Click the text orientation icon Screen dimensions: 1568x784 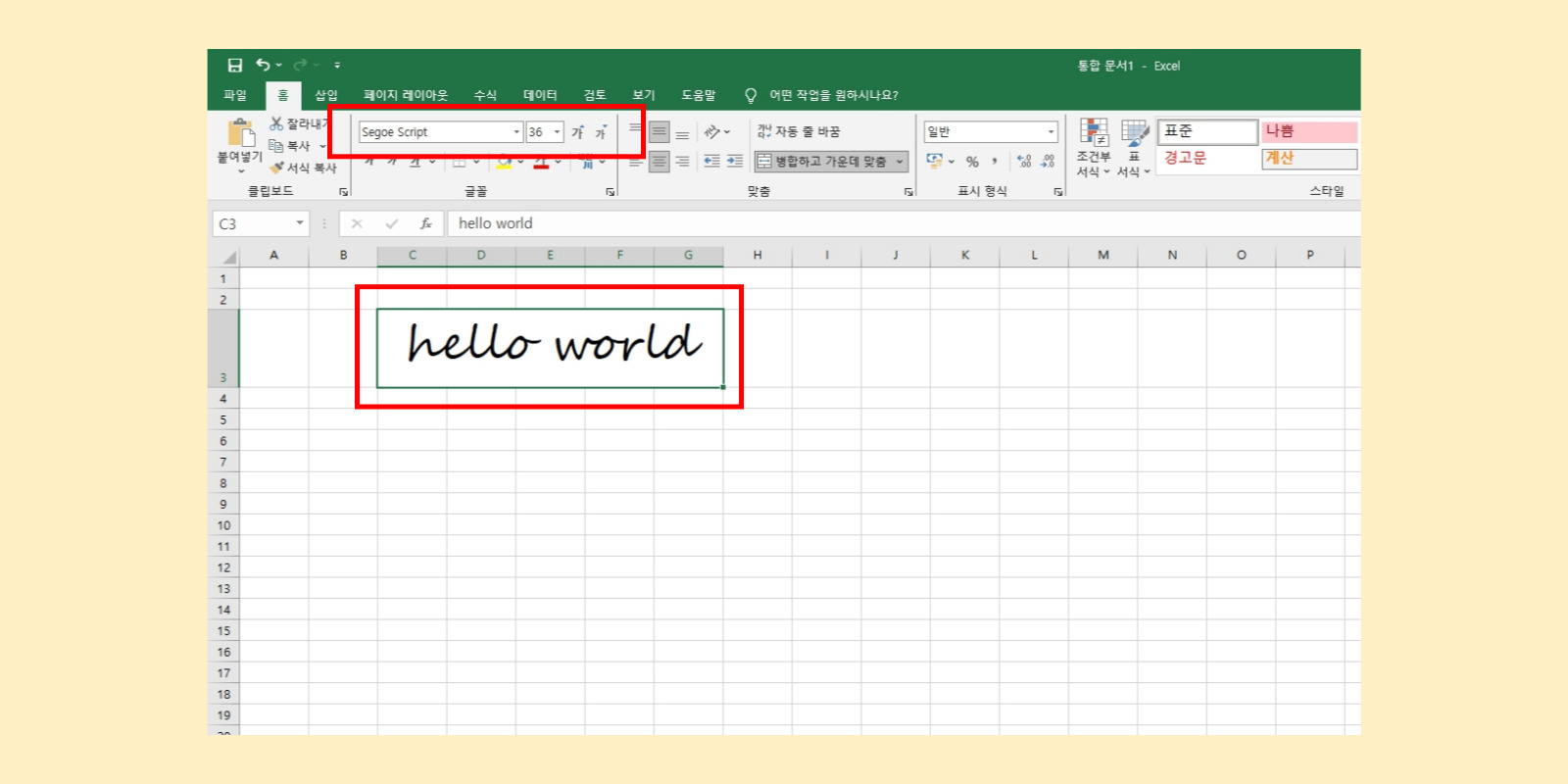coord(712,131)
